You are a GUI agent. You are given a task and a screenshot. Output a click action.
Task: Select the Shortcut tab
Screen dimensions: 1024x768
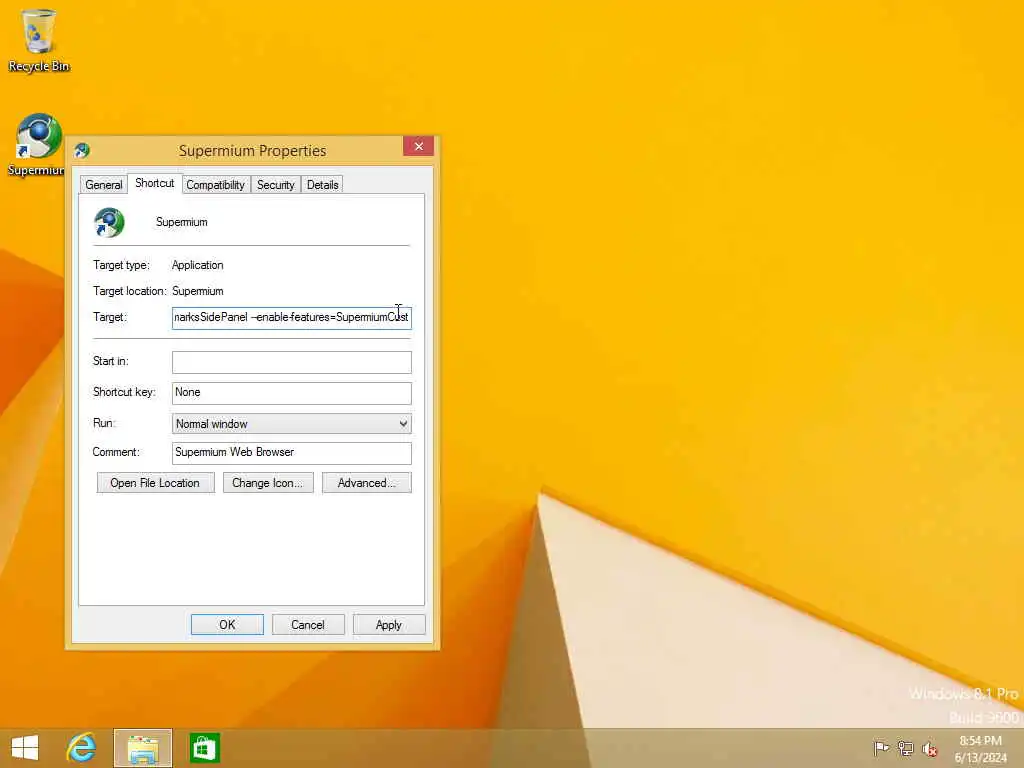155,184
